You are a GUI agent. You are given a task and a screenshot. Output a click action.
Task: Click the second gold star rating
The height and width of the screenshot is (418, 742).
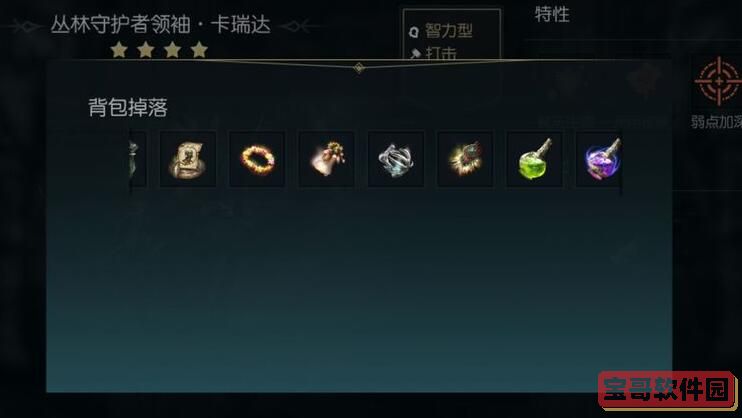(146, 49)
